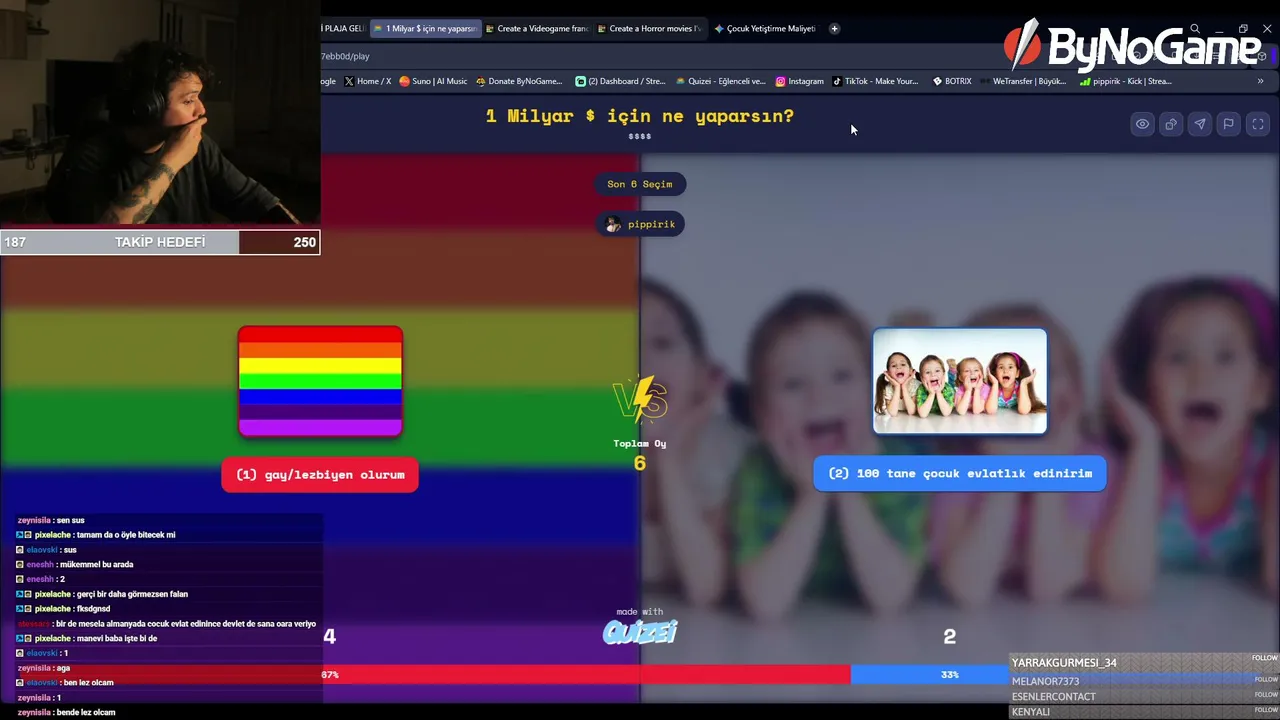The image size is (1280, 720).
Task: Open the 'TikTok - Make Your...' bookmark
Action: (x=875, y=81)
